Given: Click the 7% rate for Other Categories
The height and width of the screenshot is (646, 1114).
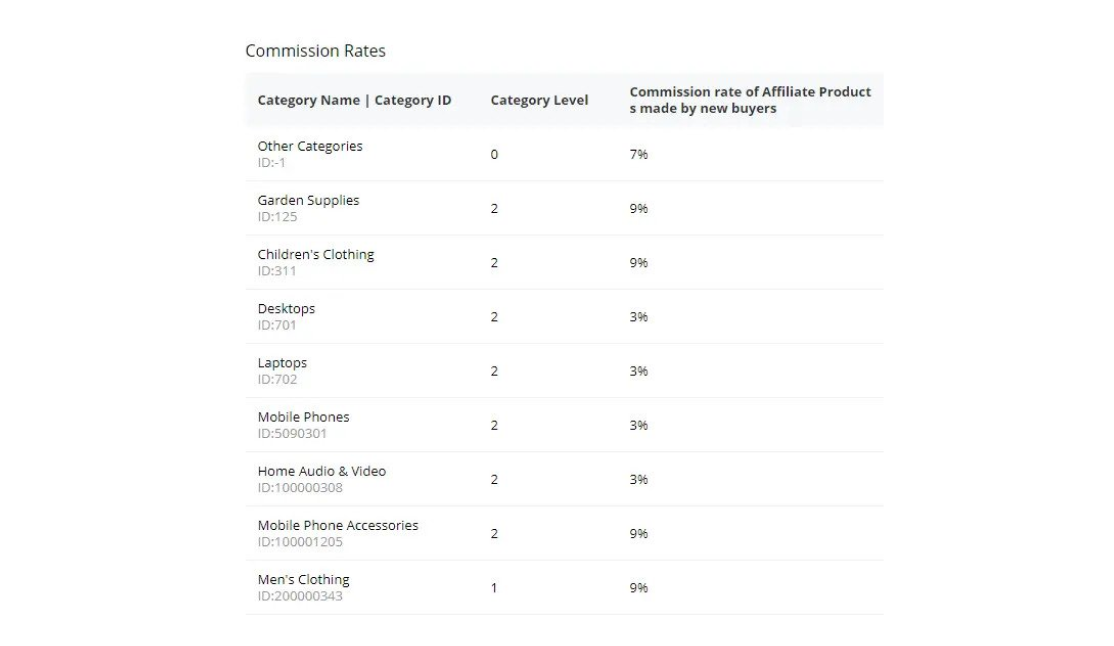Looking at the screenshot, I should coord(638,154).
